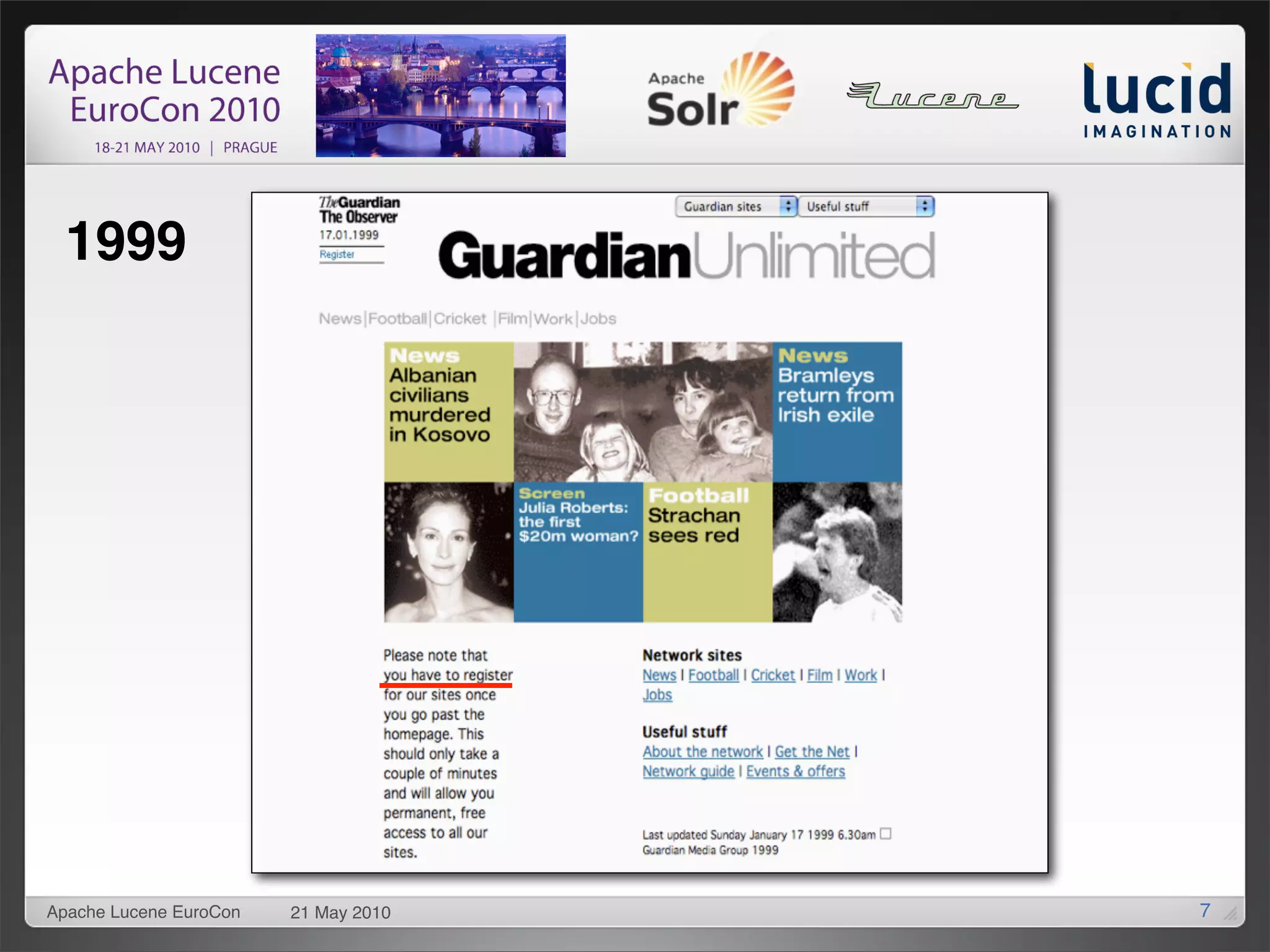
Task: Click the Lucid Imagination logo
Action: pyautogui.click(x=1157, y=99)
